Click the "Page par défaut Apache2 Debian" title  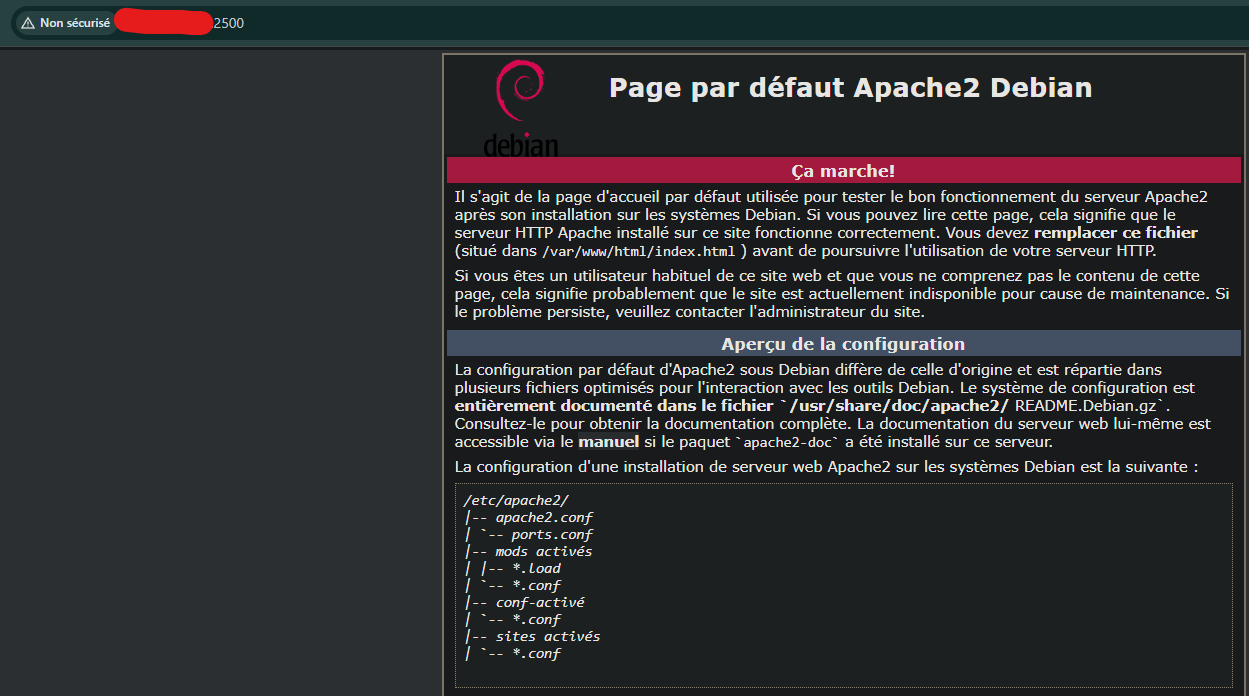click(850, 88)
